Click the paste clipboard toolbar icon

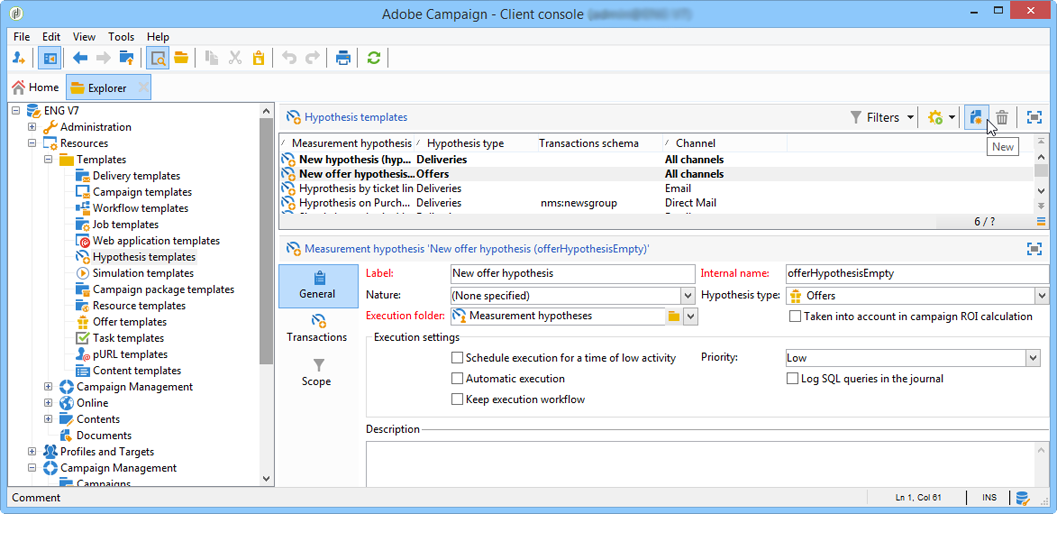pyautogui.click(x=259, y=58)
